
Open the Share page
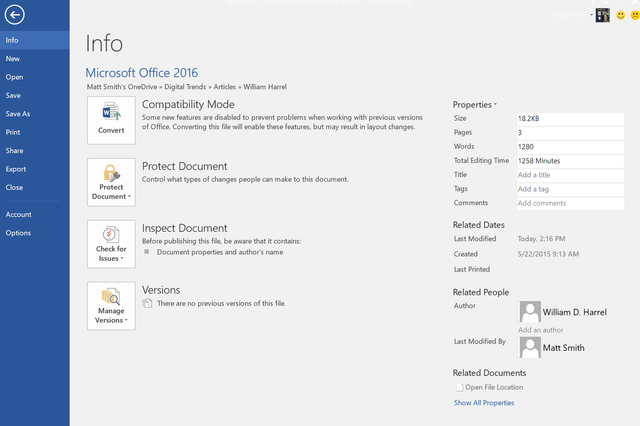click(x=35, y=150)
